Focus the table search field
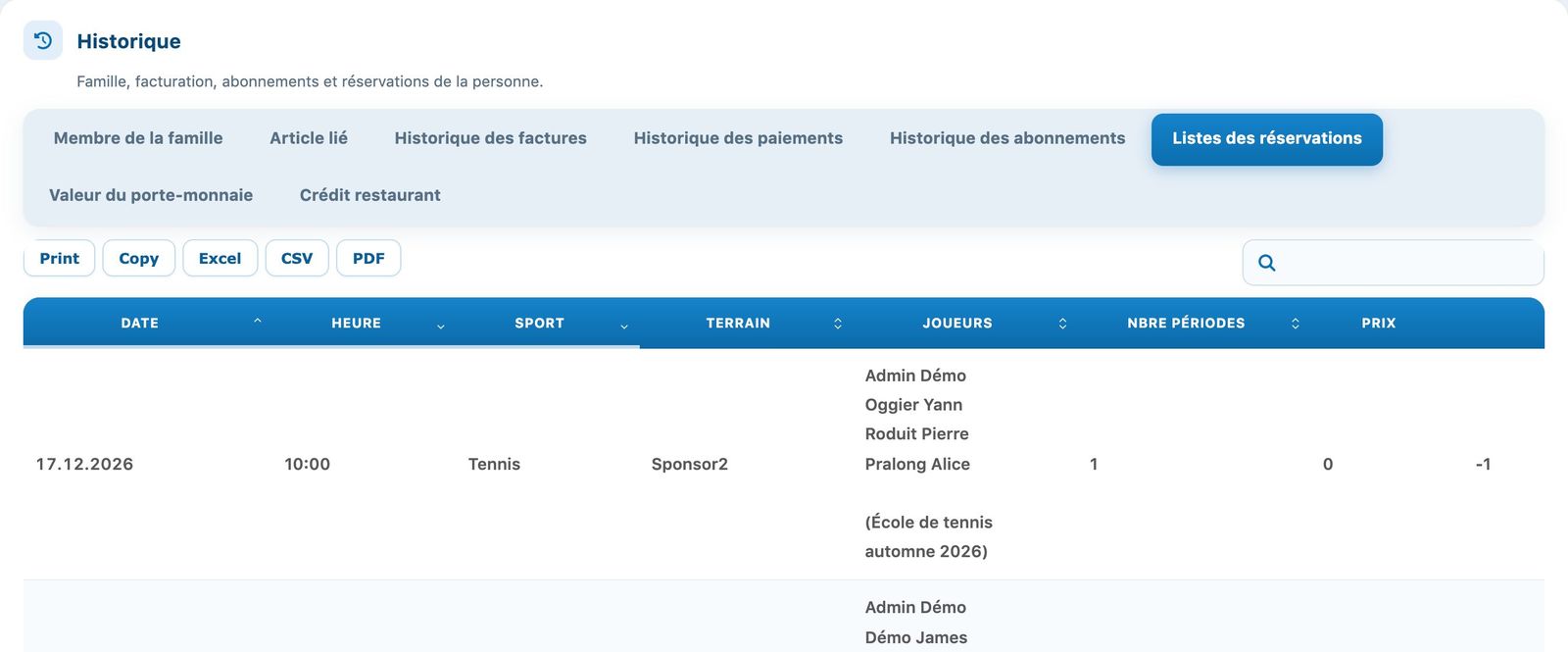 coord(1394,263)
